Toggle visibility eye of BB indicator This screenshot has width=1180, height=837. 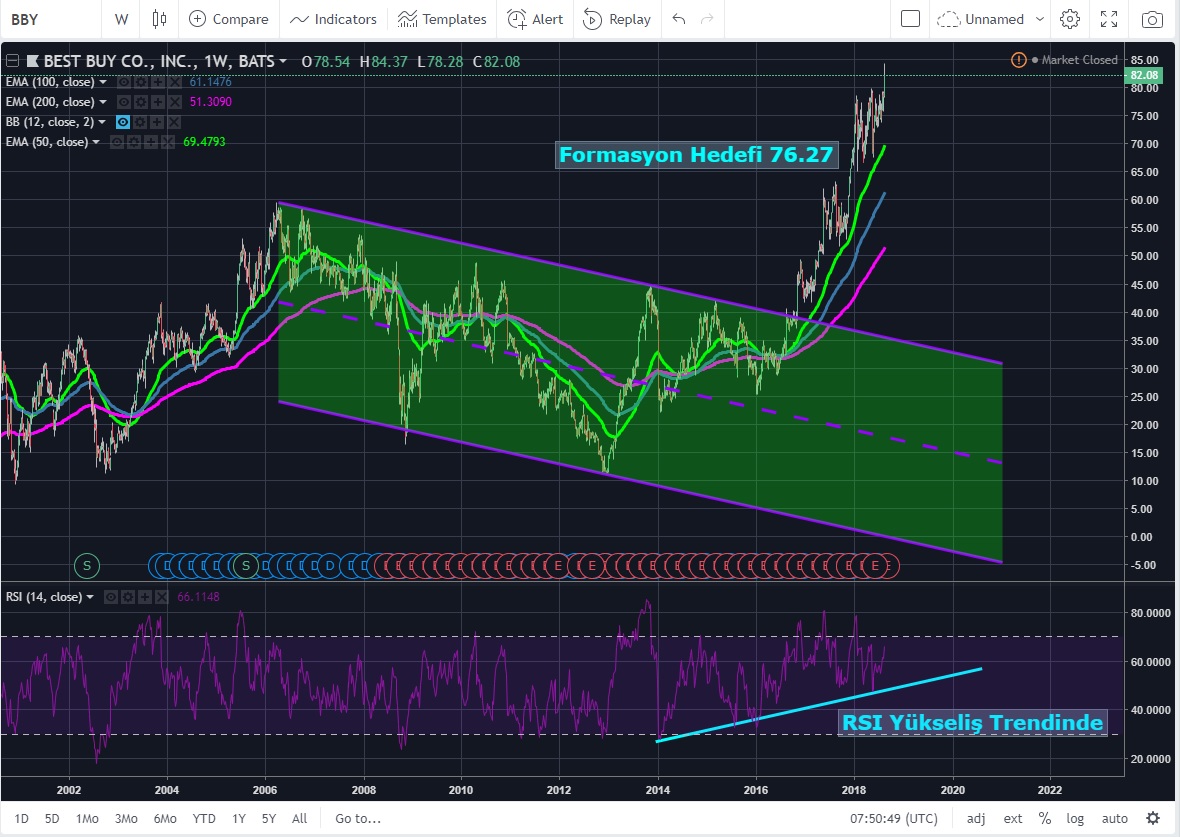coord(123,122)
